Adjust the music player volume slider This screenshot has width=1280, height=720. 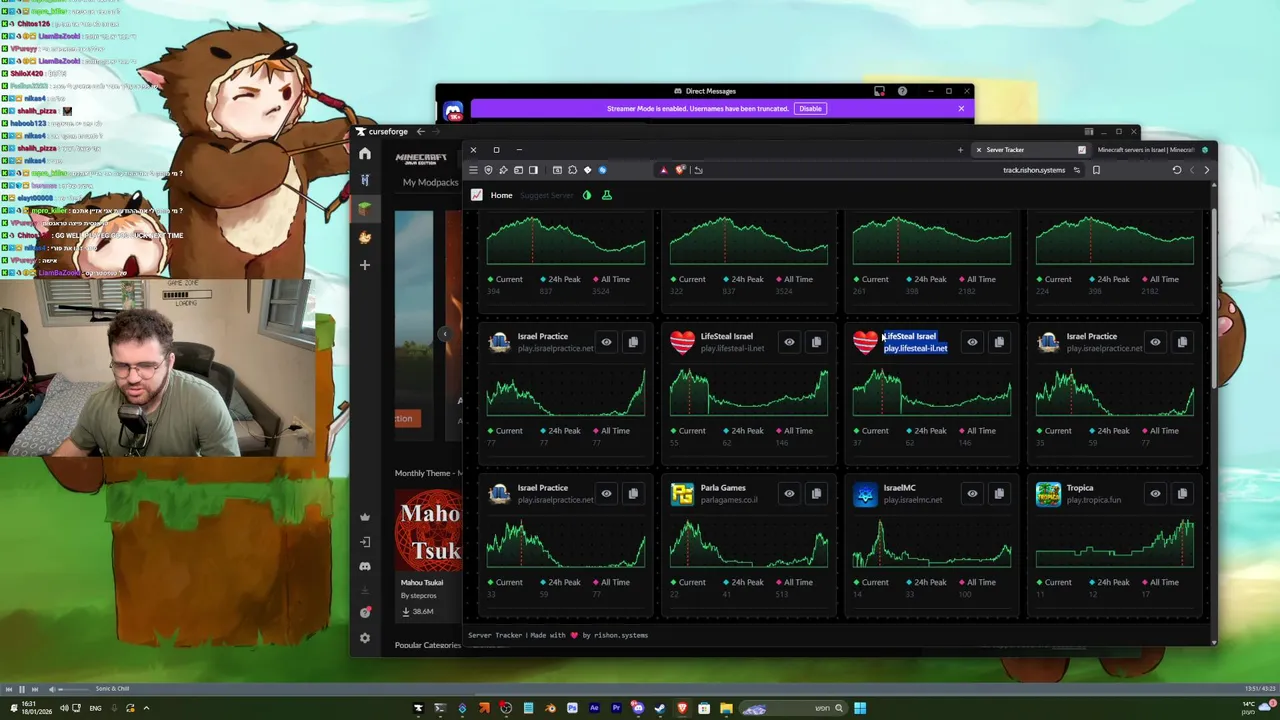click(x=72, y=689)
